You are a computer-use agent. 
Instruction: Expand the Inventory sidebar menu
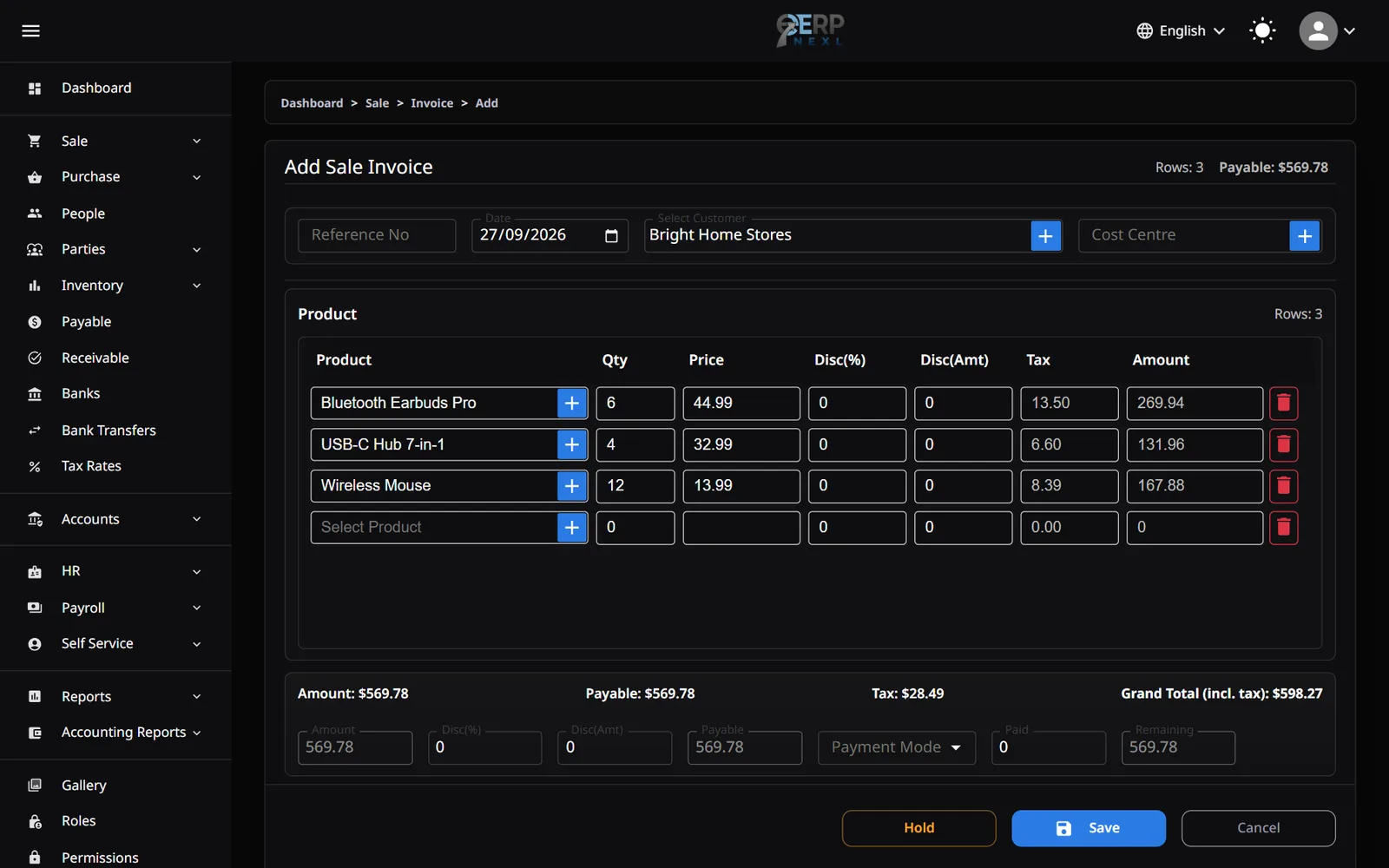pyautogui.click(x=115, y=286)
